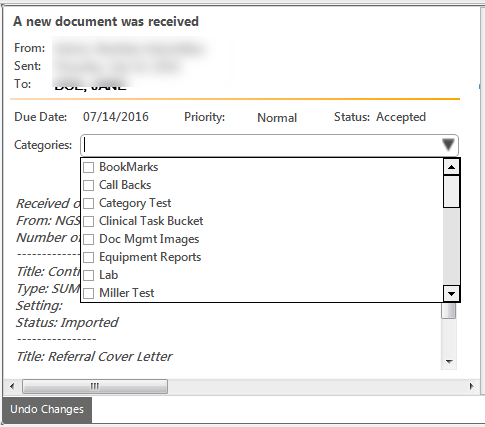
Task: Click the Referral Cover Letter title line
Action: pyautogui.click(x=94, y=357)
